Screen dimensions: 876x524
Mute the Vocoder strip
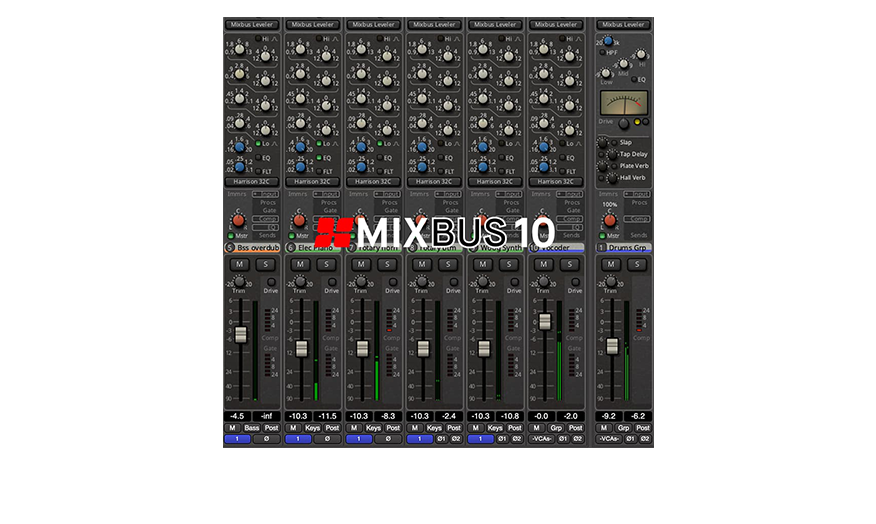click(543, 264)
